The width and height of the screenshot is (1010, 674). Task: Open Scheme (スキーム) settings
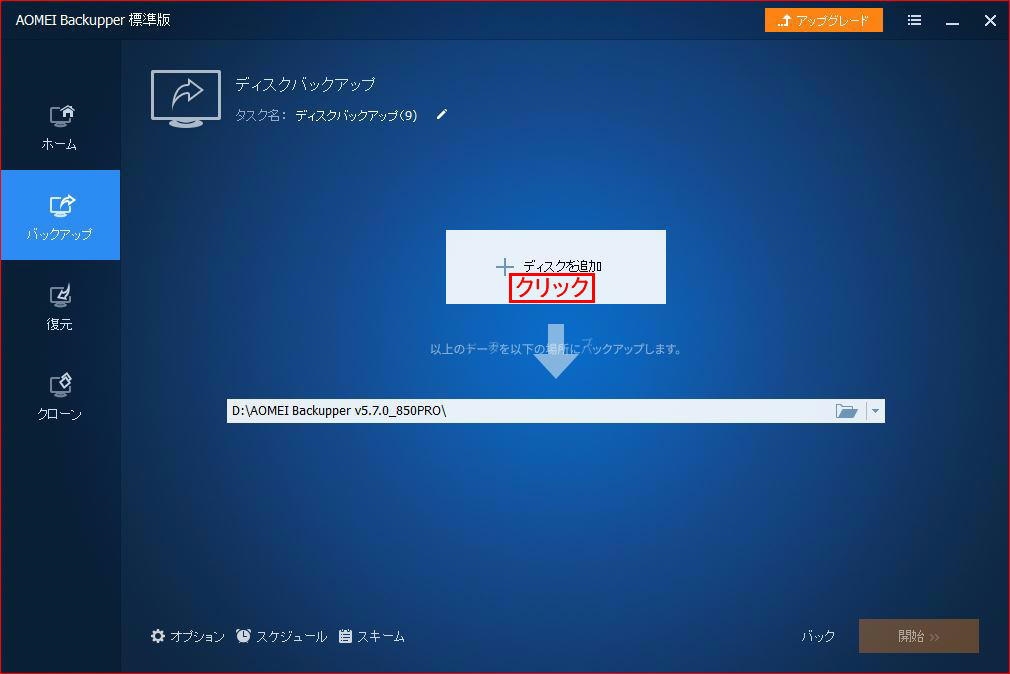click(x=372, y=637)
